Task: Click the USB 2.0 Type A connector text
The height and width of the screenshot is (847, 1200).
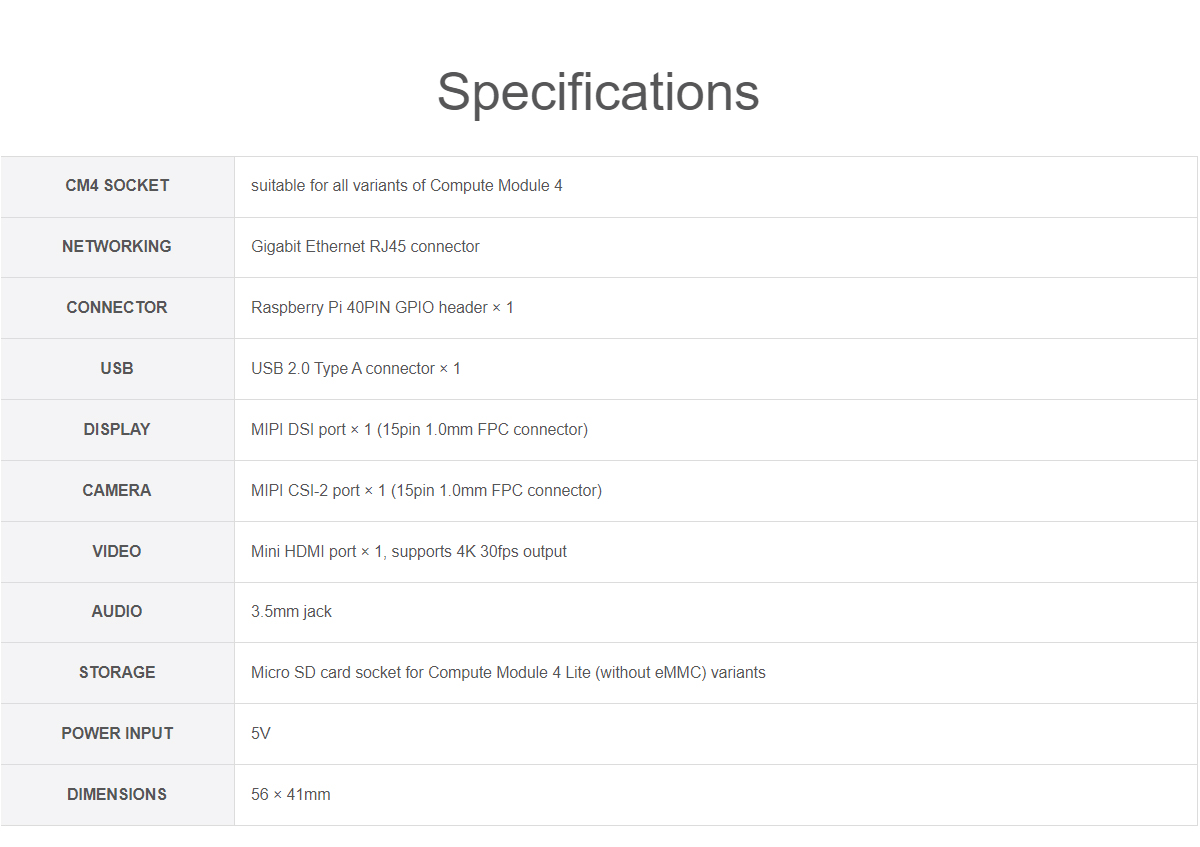Action: pos(356,368)
